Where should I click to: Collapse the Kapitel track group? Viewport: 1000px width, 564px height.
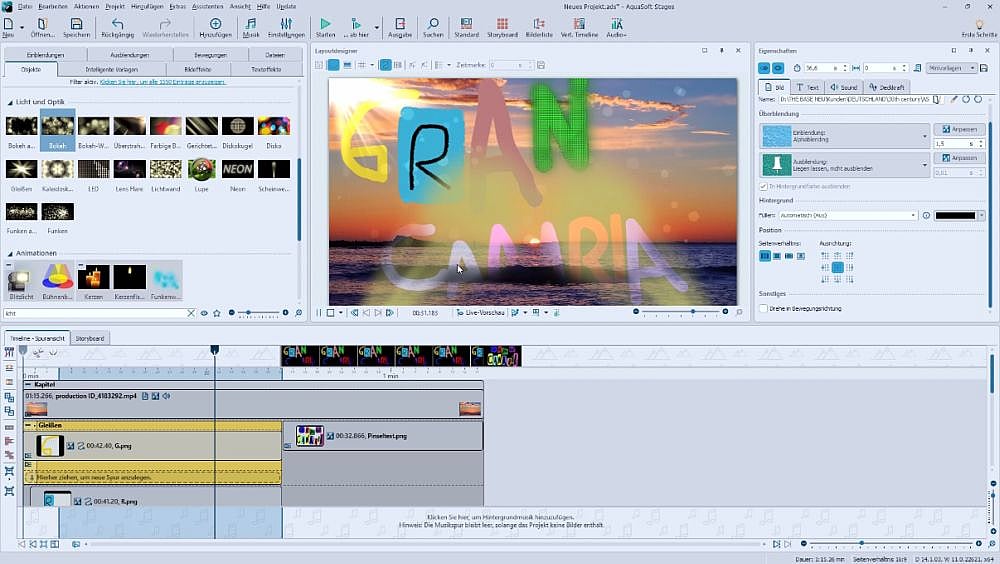coord(28,384)
